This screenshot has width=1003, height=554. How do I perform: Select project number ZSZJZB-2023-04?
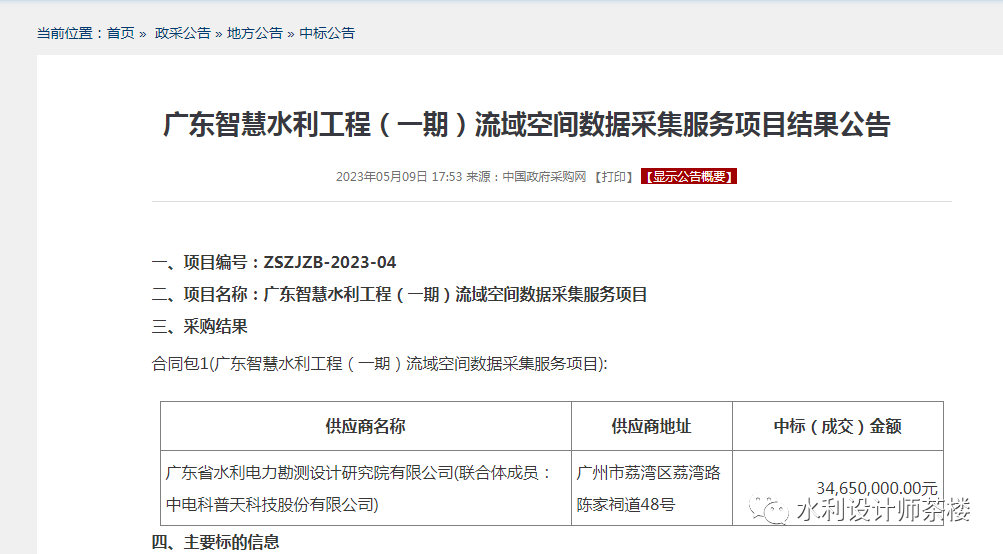pos(329,262)
